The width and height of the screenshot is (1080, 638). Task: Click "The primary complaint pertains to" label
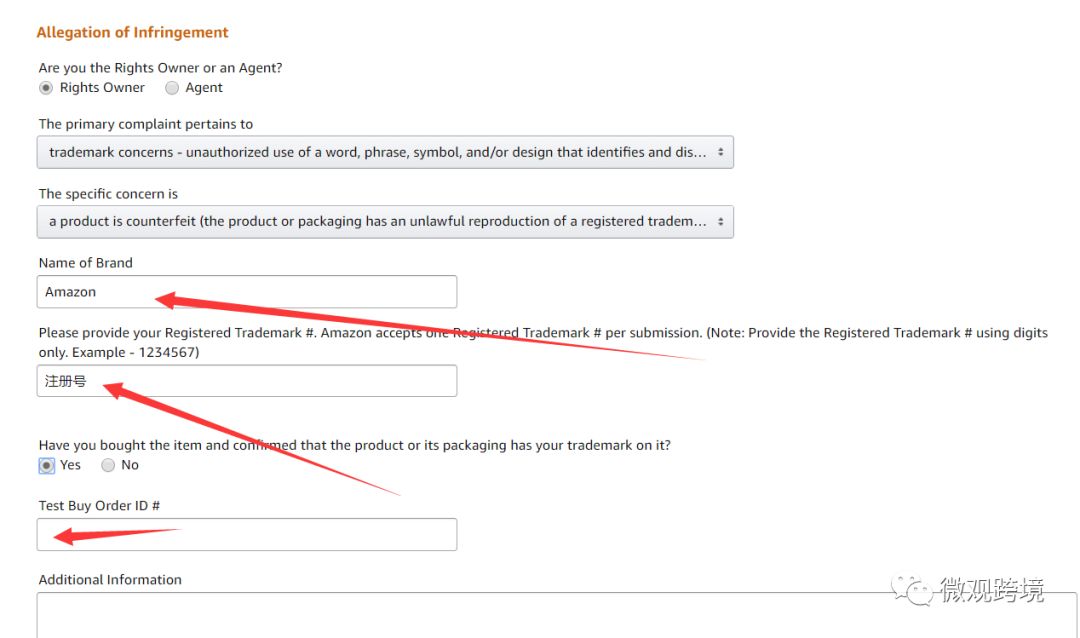point(145,124)
